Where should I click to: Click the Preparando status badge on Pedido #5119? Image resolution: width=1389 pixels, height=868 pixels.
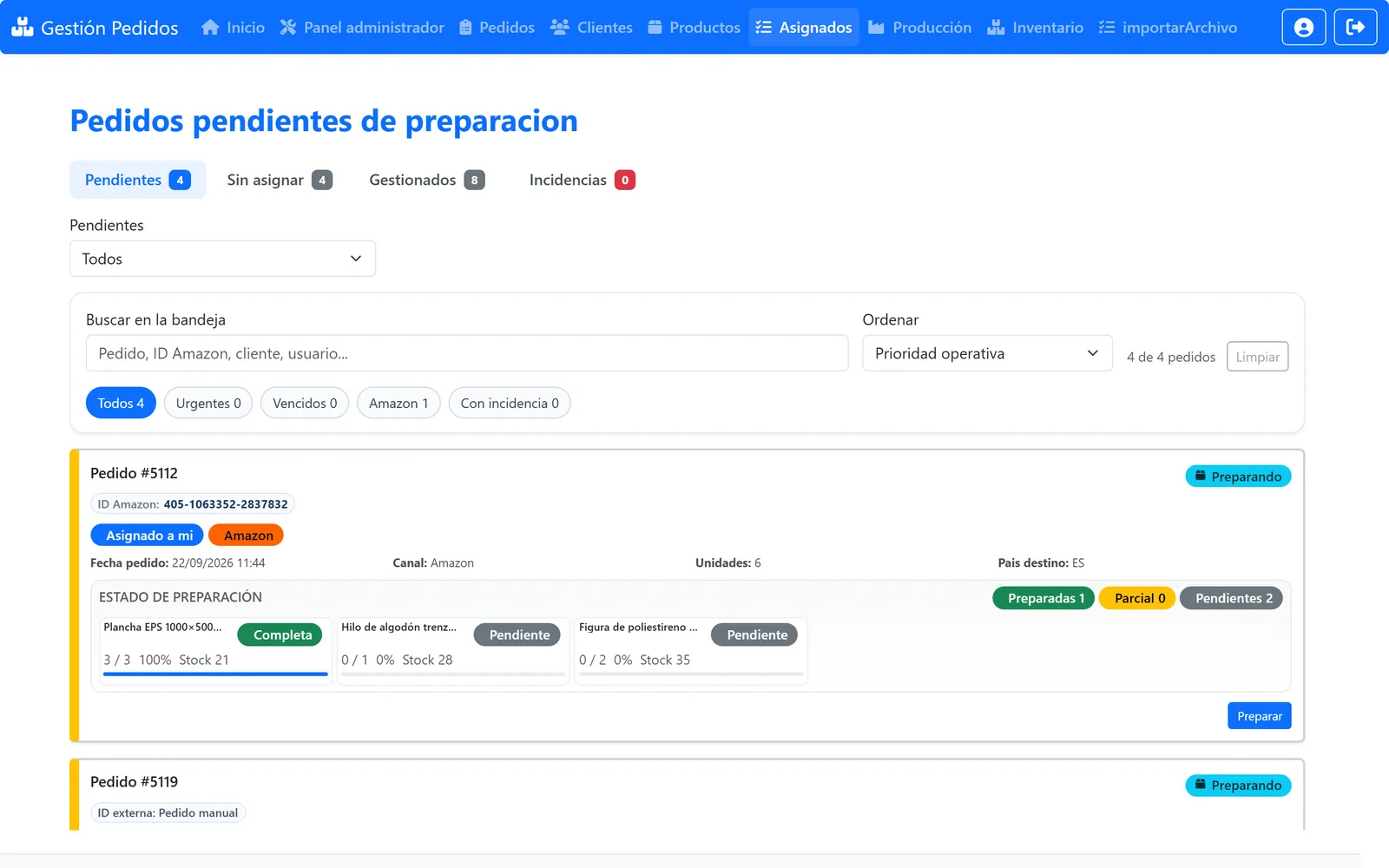coord(1238,786)
